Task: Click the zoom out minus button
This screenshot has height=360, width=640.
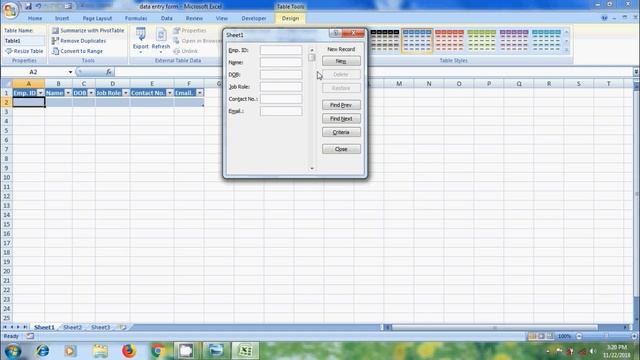Action: click(x=579, y=336)
